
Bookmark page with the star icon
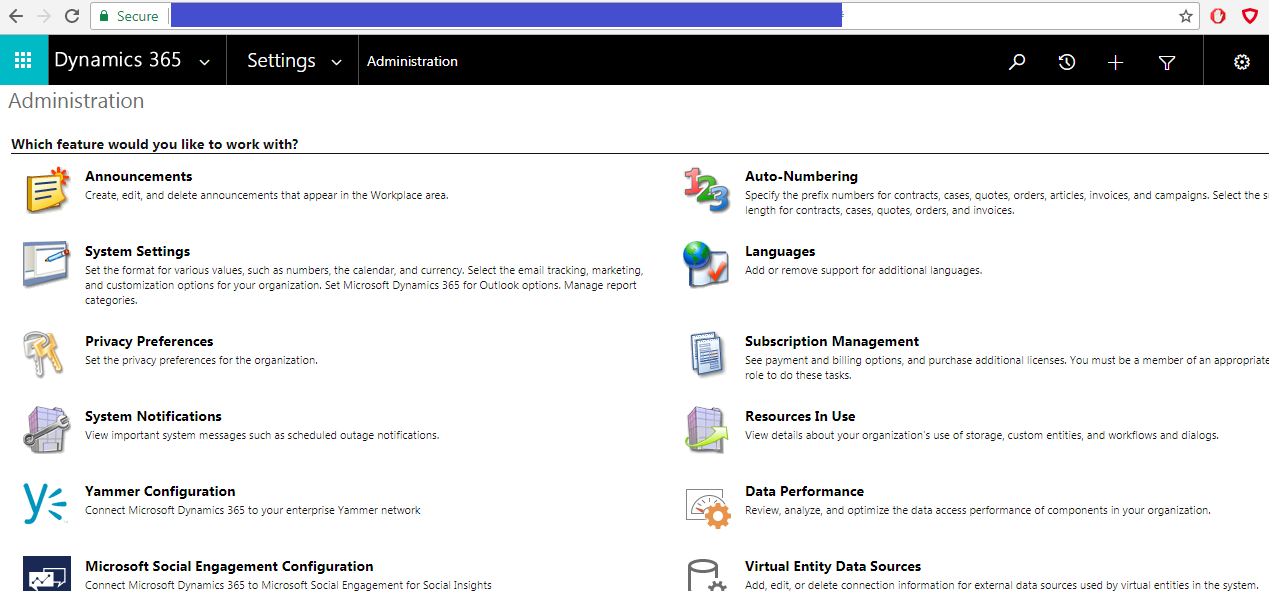[x=1186, y=16]
